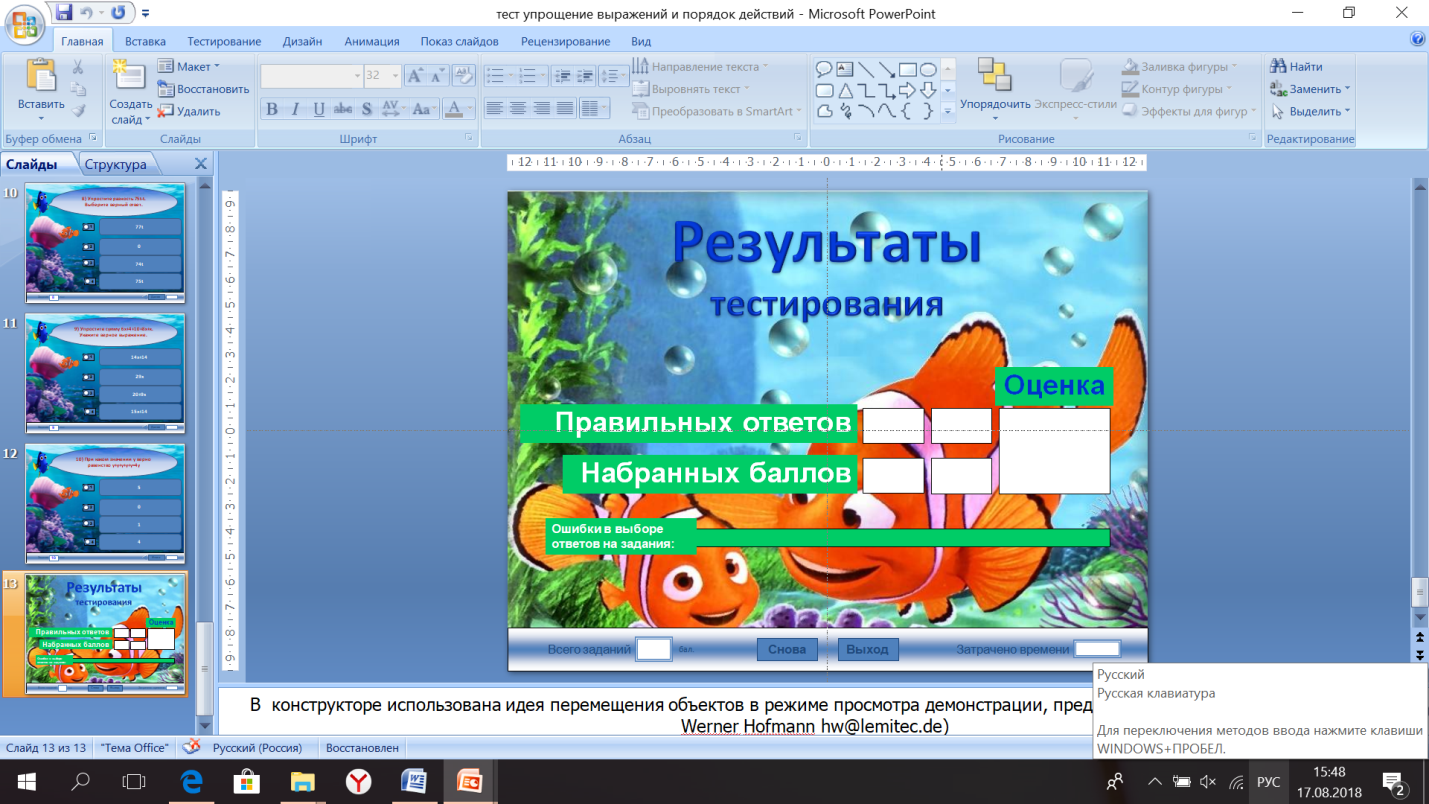The image size is (1429, 804).
Task: Switch to Вставка ribbon tab
Action: click(x=145, y=41)
